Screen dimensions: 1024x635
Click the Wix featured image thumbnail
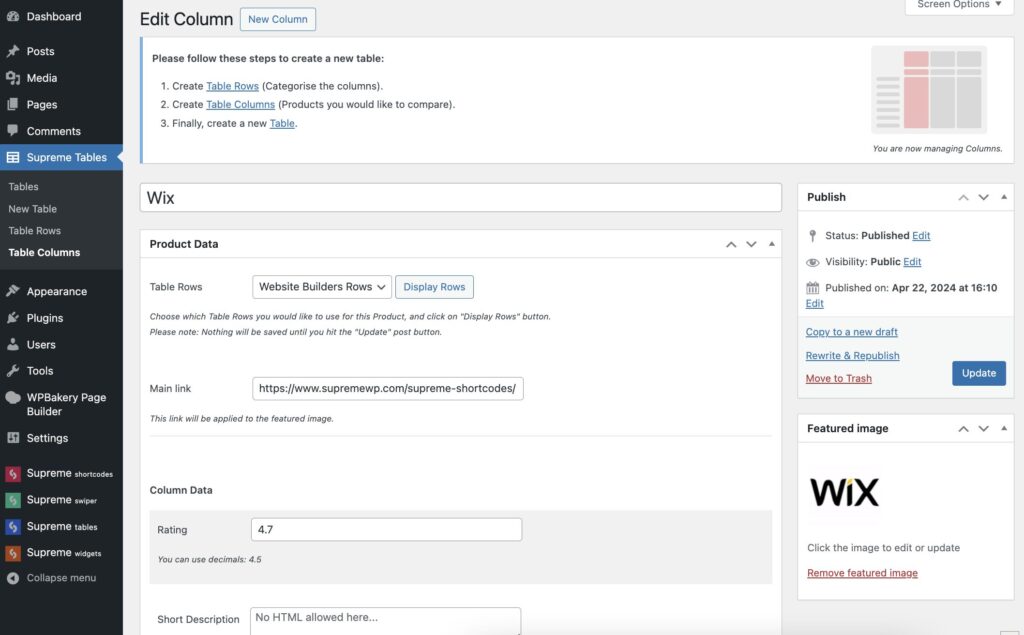(844, 493)
